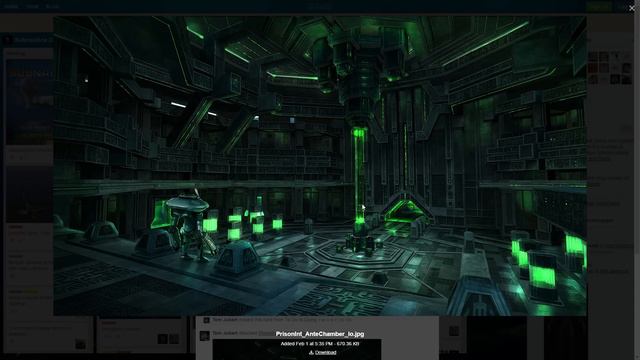The height and width of the screenshot is (360, 640).
Task: Click the download arrow icon beside Download
Action: point(311,353)
